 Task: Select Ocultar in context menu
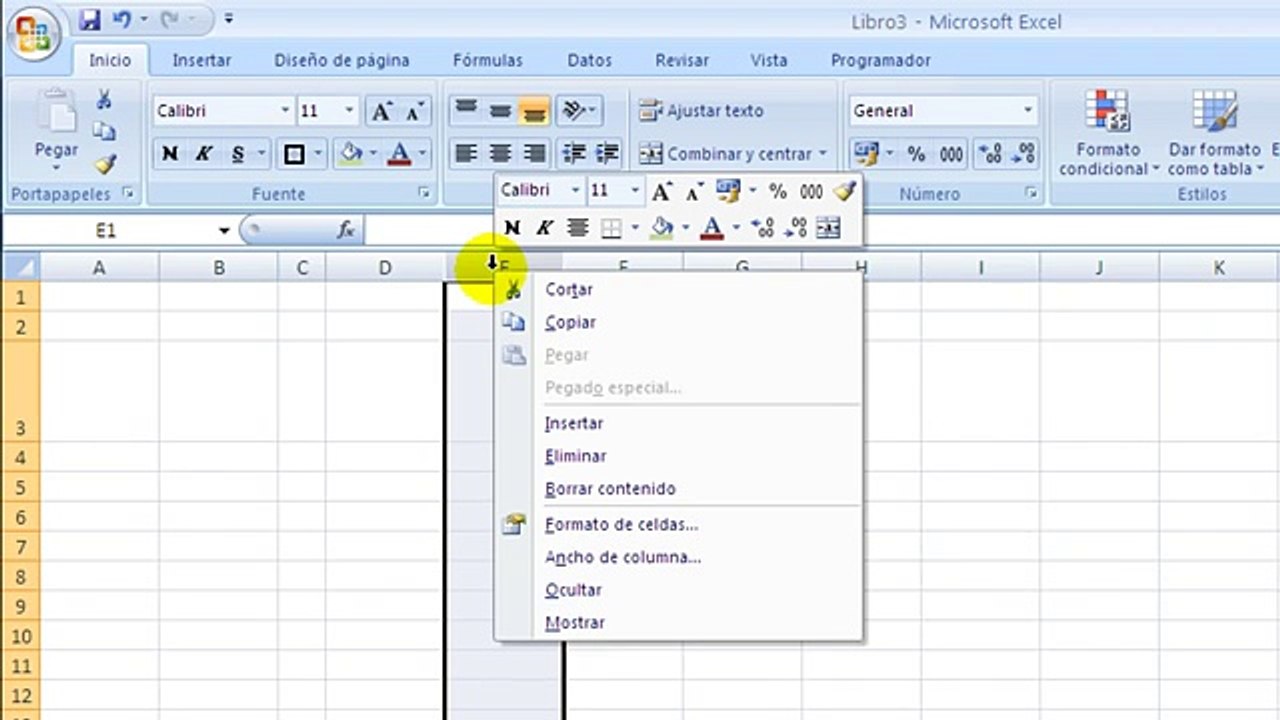(x=678, y=590)
